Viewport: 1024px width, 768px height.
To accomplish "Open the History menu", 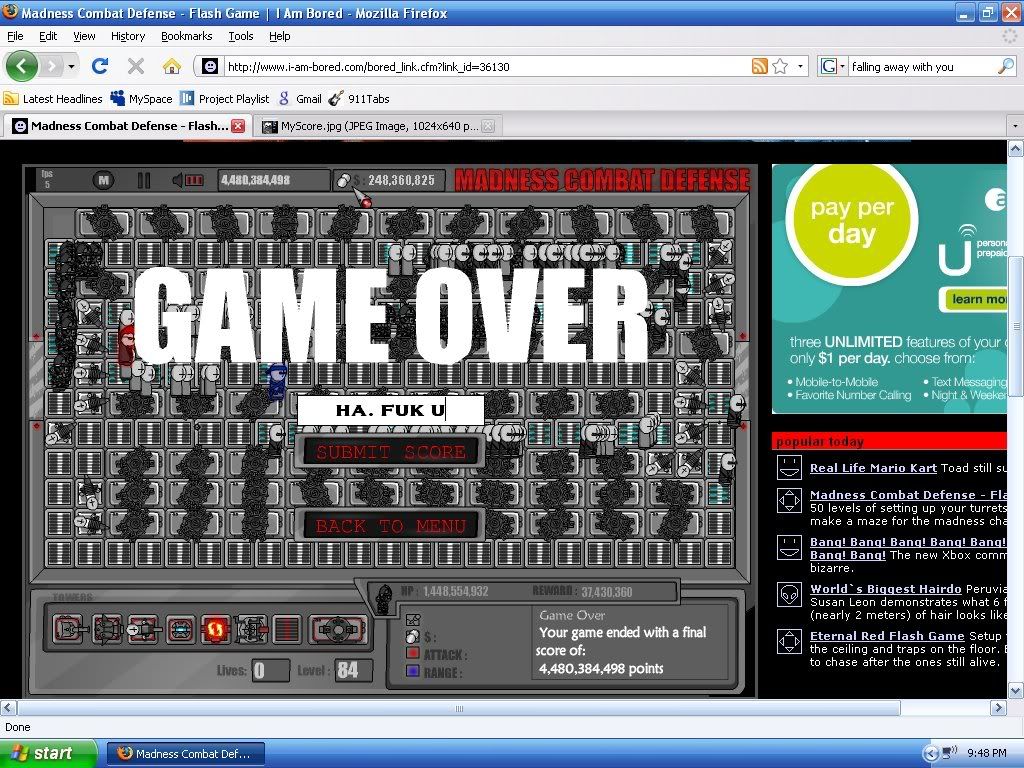I will point(128,36).
